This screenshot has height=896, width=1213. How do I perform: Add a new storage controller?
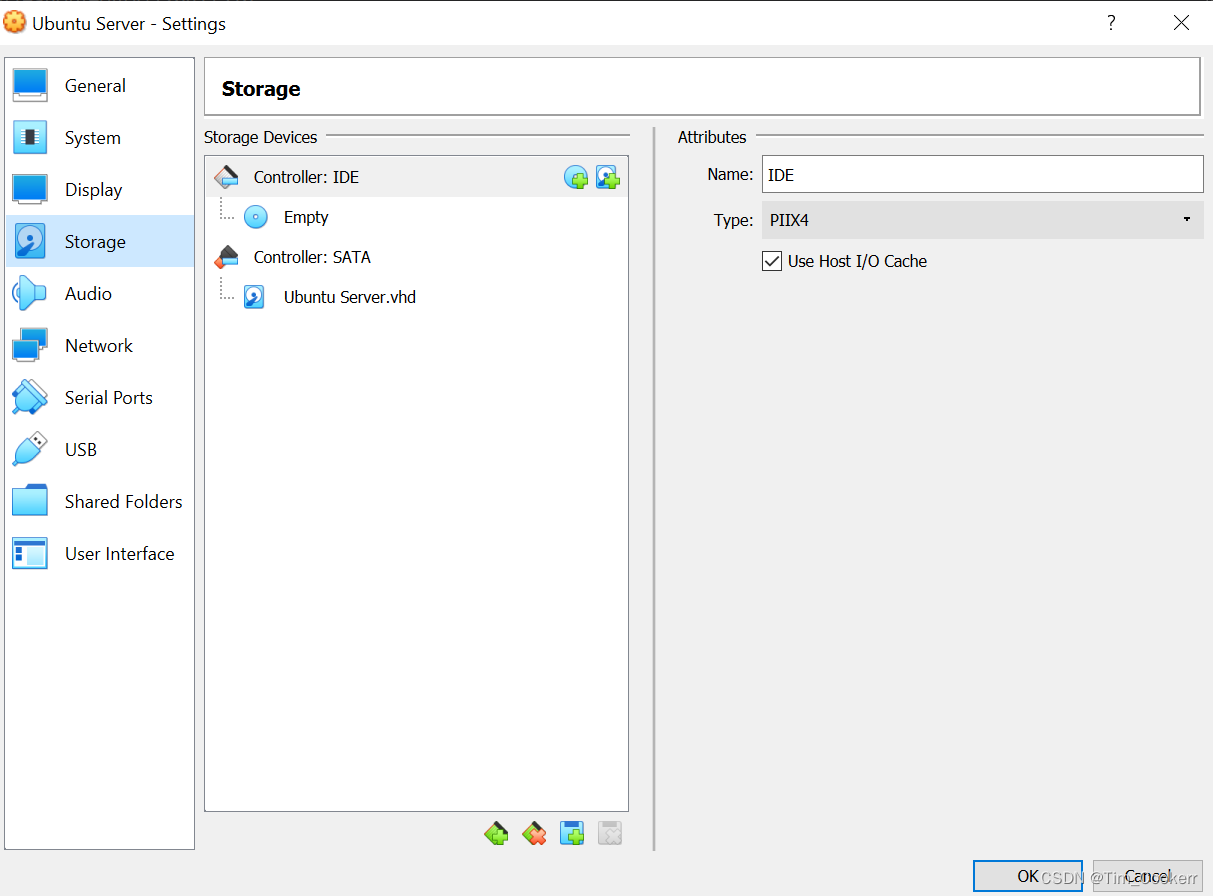pos(496,832)
